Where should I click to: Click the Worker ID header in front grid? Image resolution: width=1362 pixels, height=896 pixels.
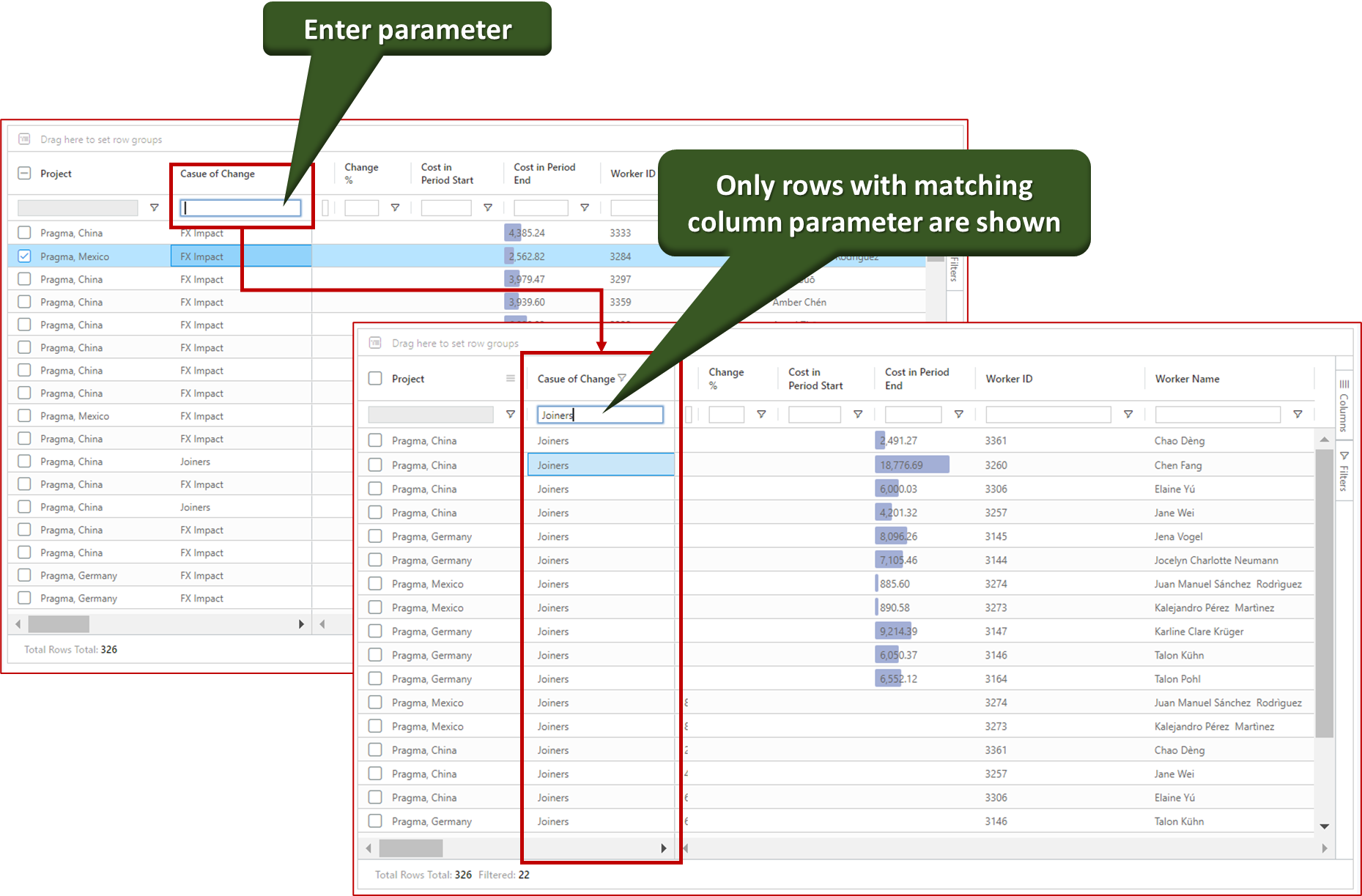coord(1009,379)
